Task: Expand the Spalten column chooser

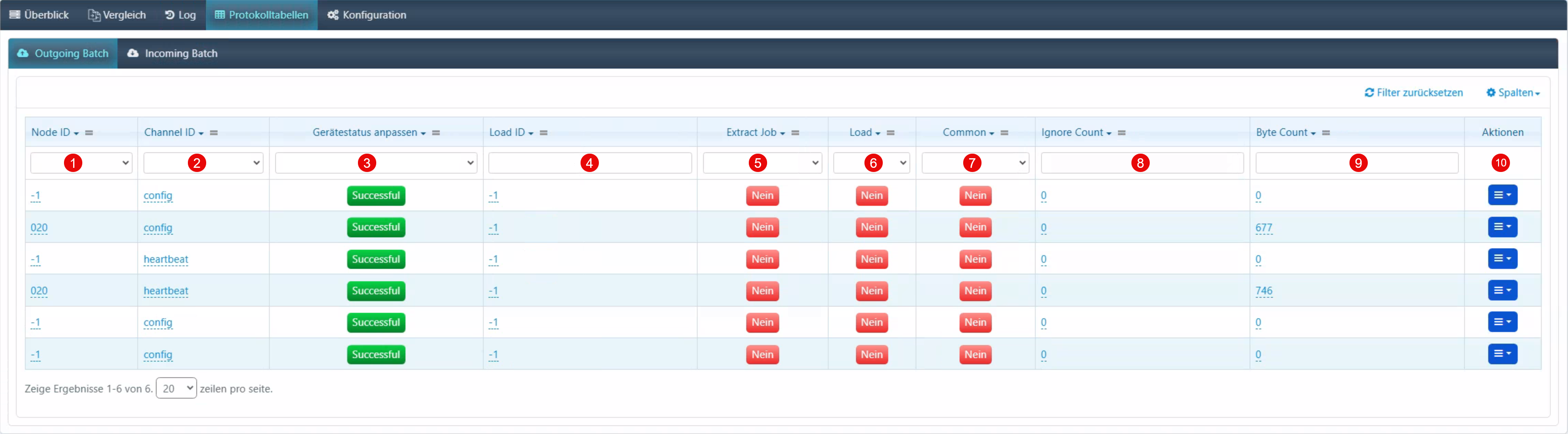Action: [x=1513, y=92]
